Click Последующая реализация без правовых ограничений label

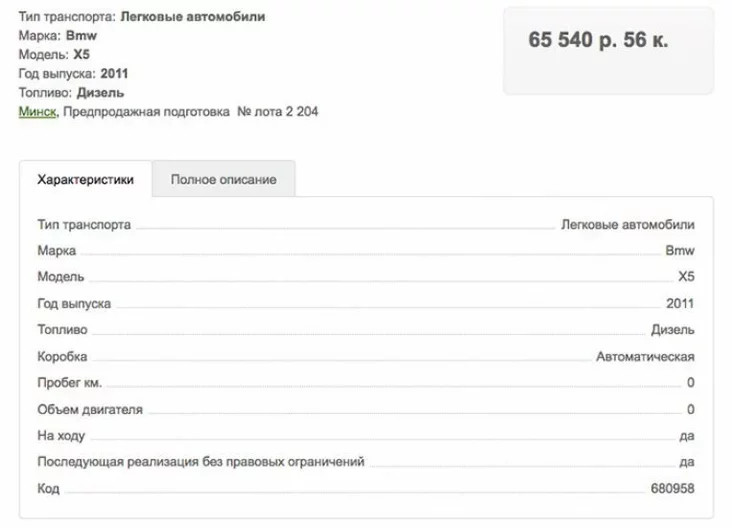point(201,462)
